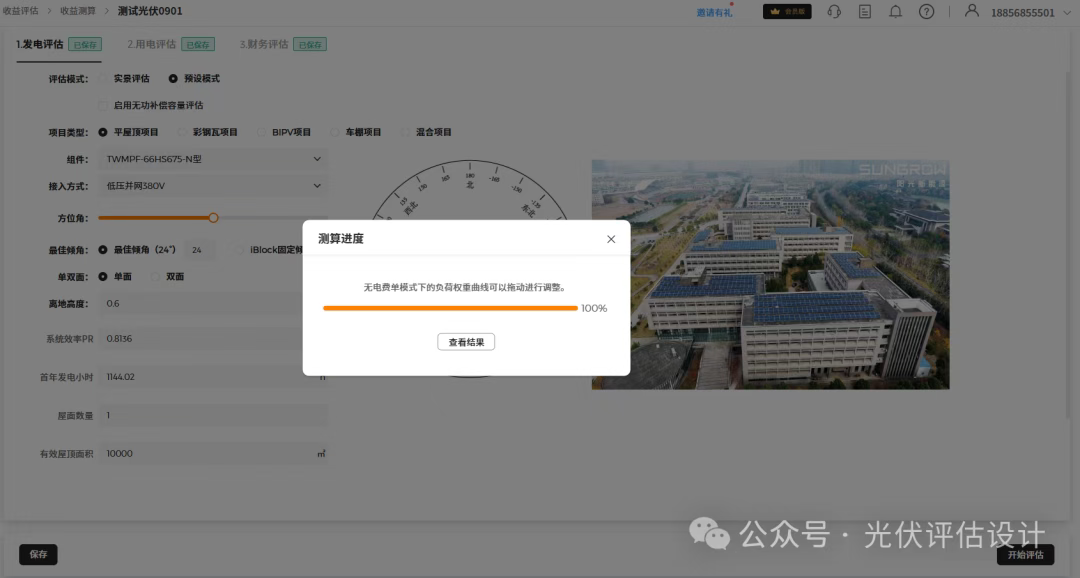Click the 首年发电小时 field
The width and height of the screenshot is (1080, 578).
pyautogui.click(x=214, y=377)
